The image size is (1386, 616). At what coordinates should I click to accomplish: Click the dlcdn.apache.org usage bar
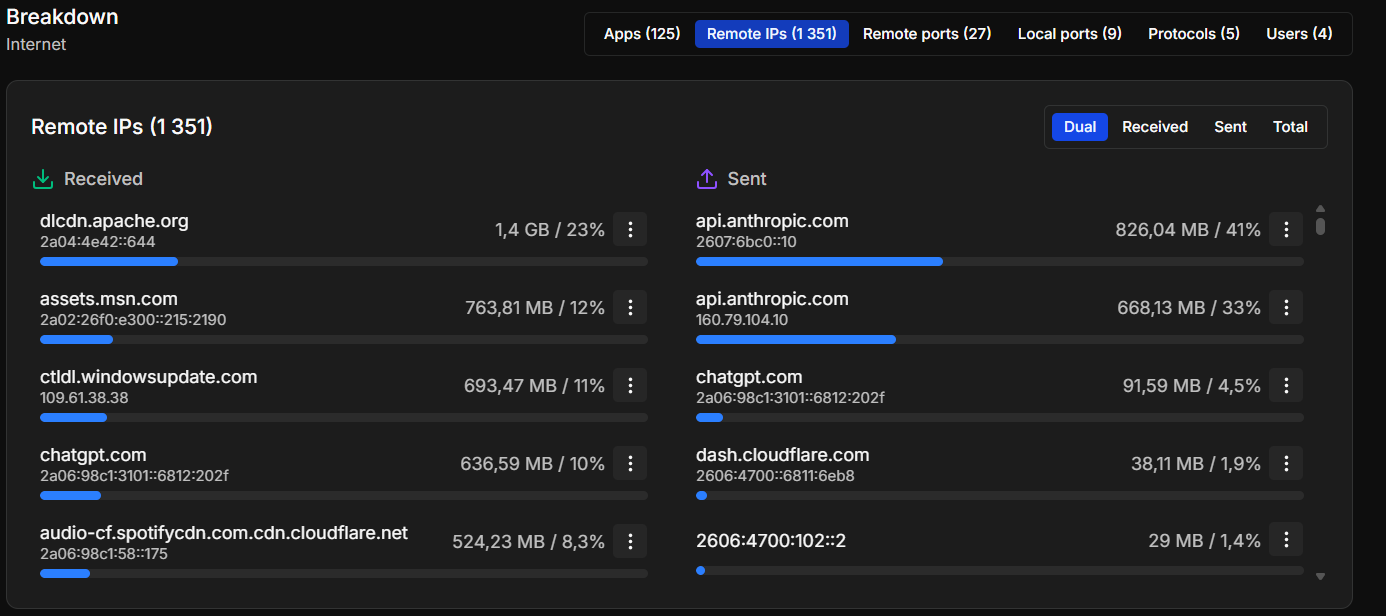344,262
